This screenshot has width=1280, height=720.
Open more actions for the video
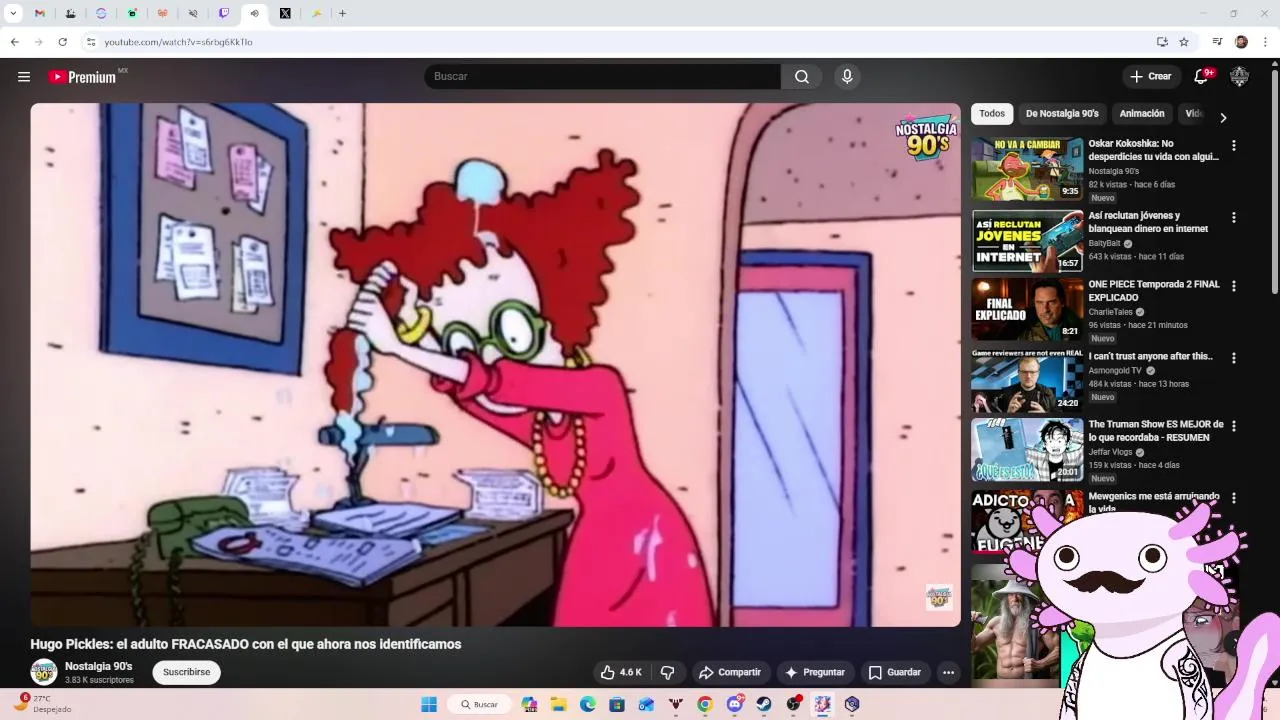coord(948,672)
